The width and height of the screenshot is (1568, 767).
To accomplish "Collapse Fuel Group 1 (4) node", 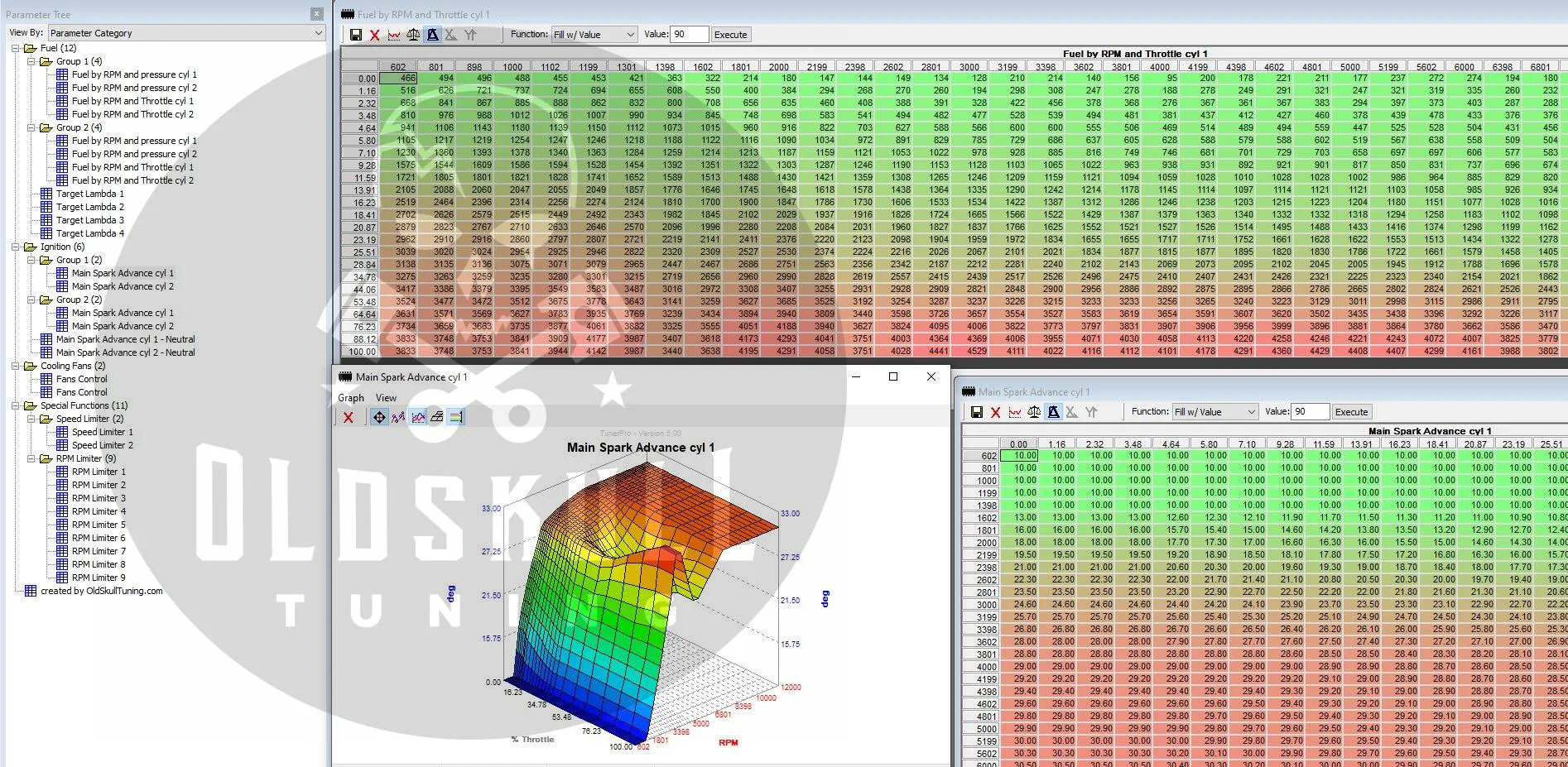I will (x=31, y=61).
